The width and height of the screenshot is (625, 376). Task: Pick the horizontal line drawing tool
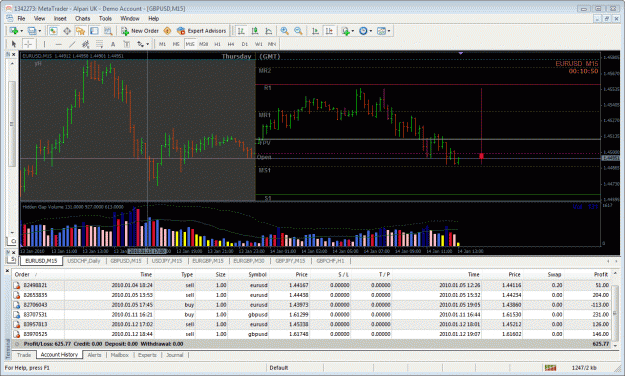tap(58, 44)
